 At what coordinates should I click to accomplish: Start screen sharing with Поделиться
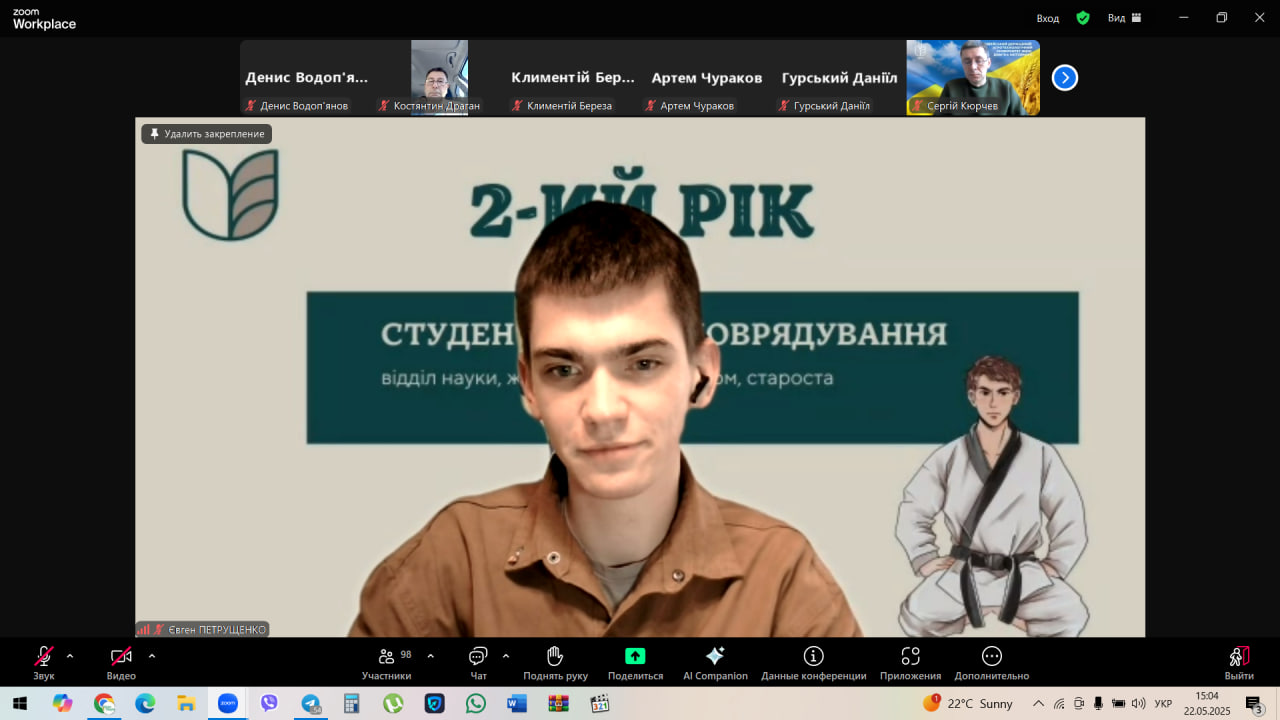coord(635,662)
